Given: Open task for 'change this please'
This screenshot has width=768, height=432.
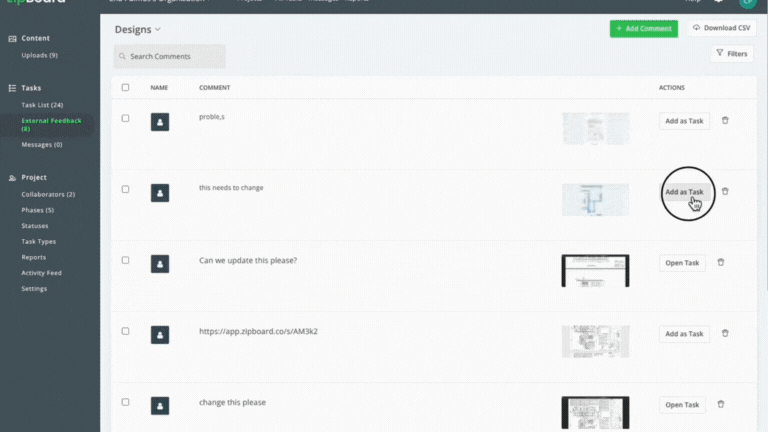Looking at the screenshot, I should click(682, 405).
